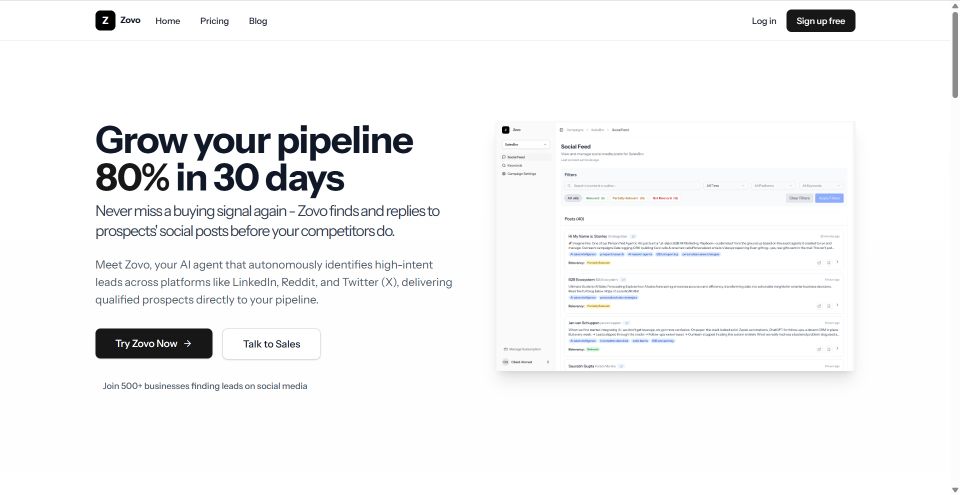Viewport: 960px width, 495px height.
Task: Click the scrollbar down arrow
Action: [x=954, y=489]
